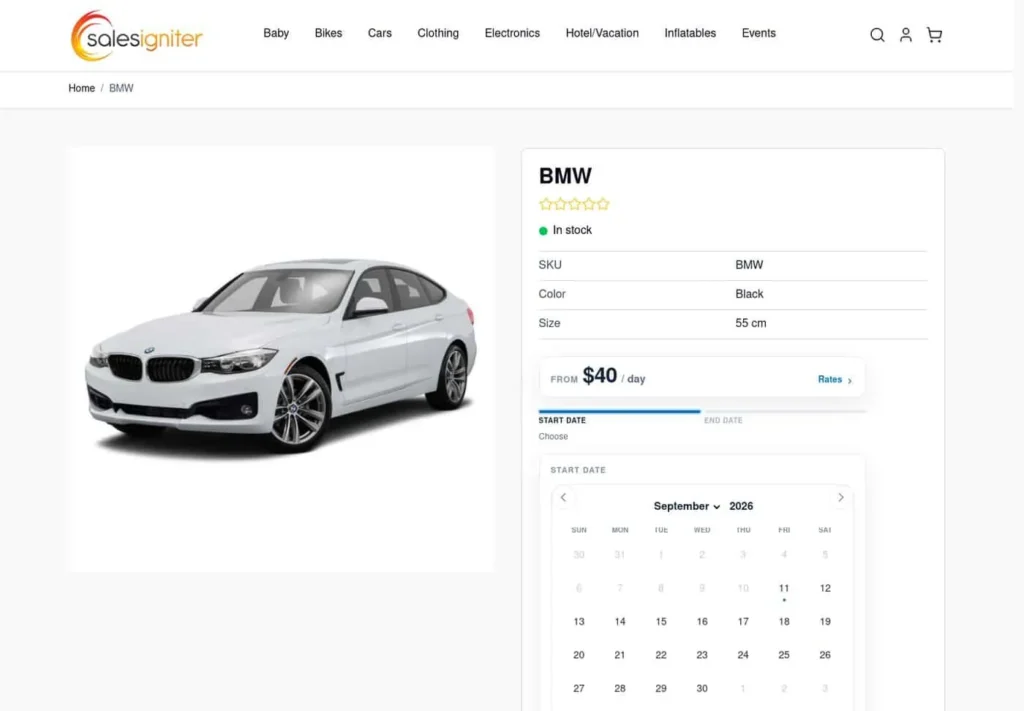The image size is (1024, 711).
Task: Open the Bikes category menu
Action: [328, 33]
